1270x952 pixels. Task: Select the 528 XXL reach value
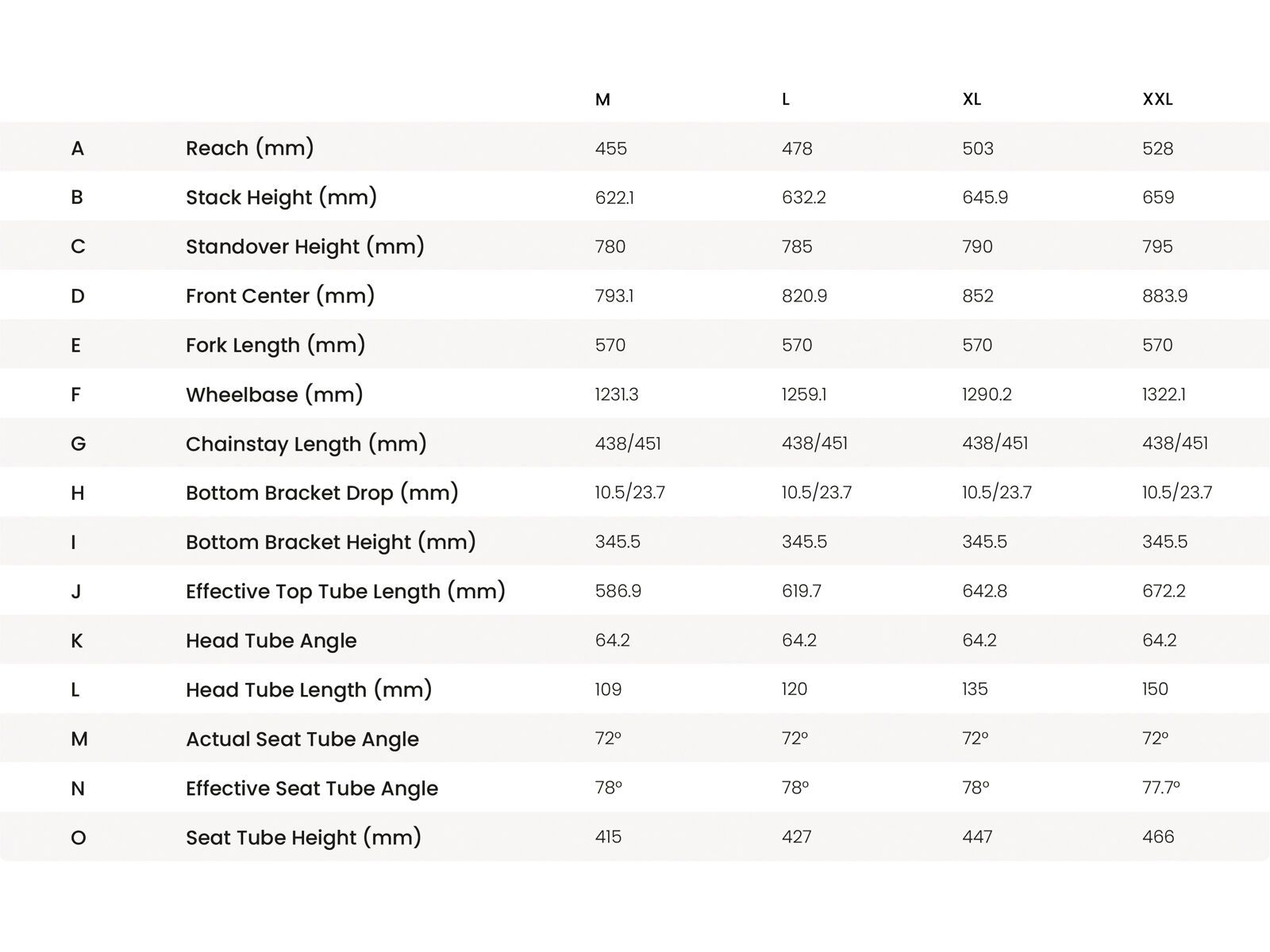(1158, 148)
